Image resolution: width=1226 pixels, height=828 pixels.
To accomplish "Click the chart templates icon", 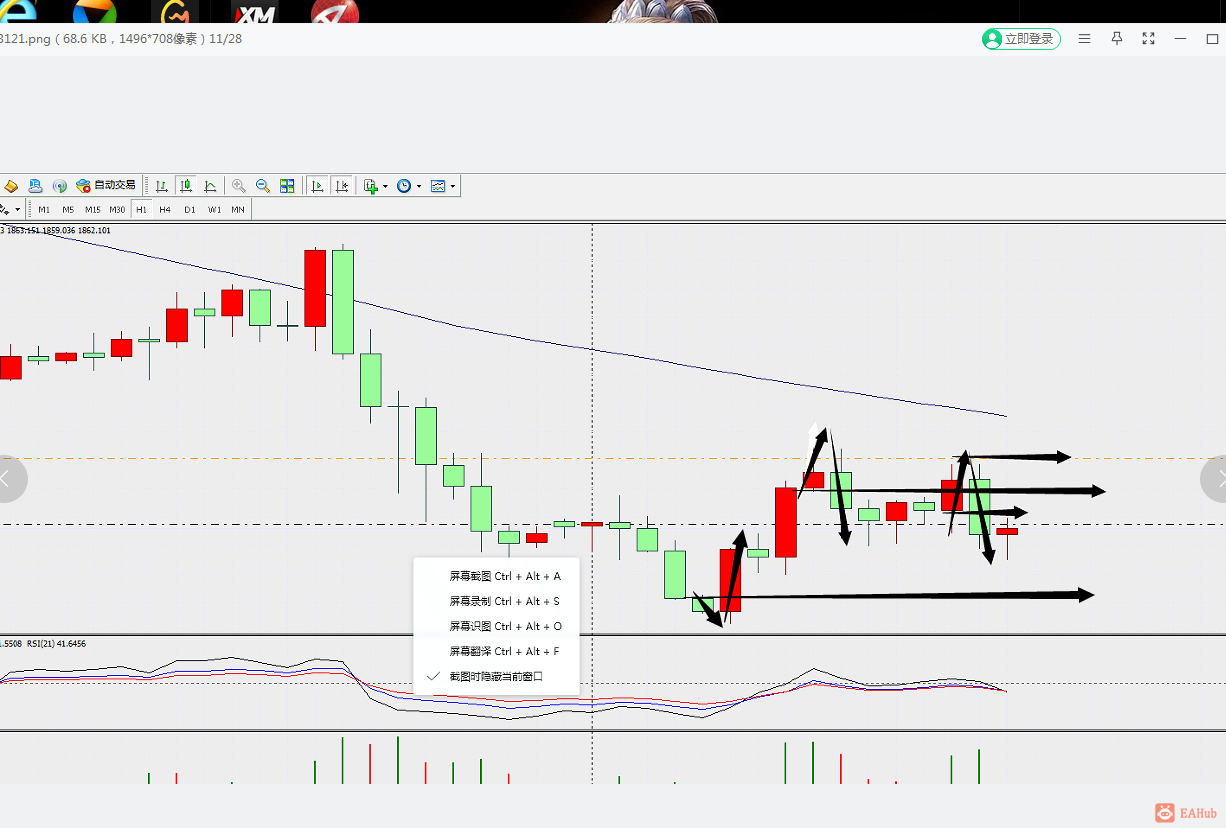I will (438, 186).
